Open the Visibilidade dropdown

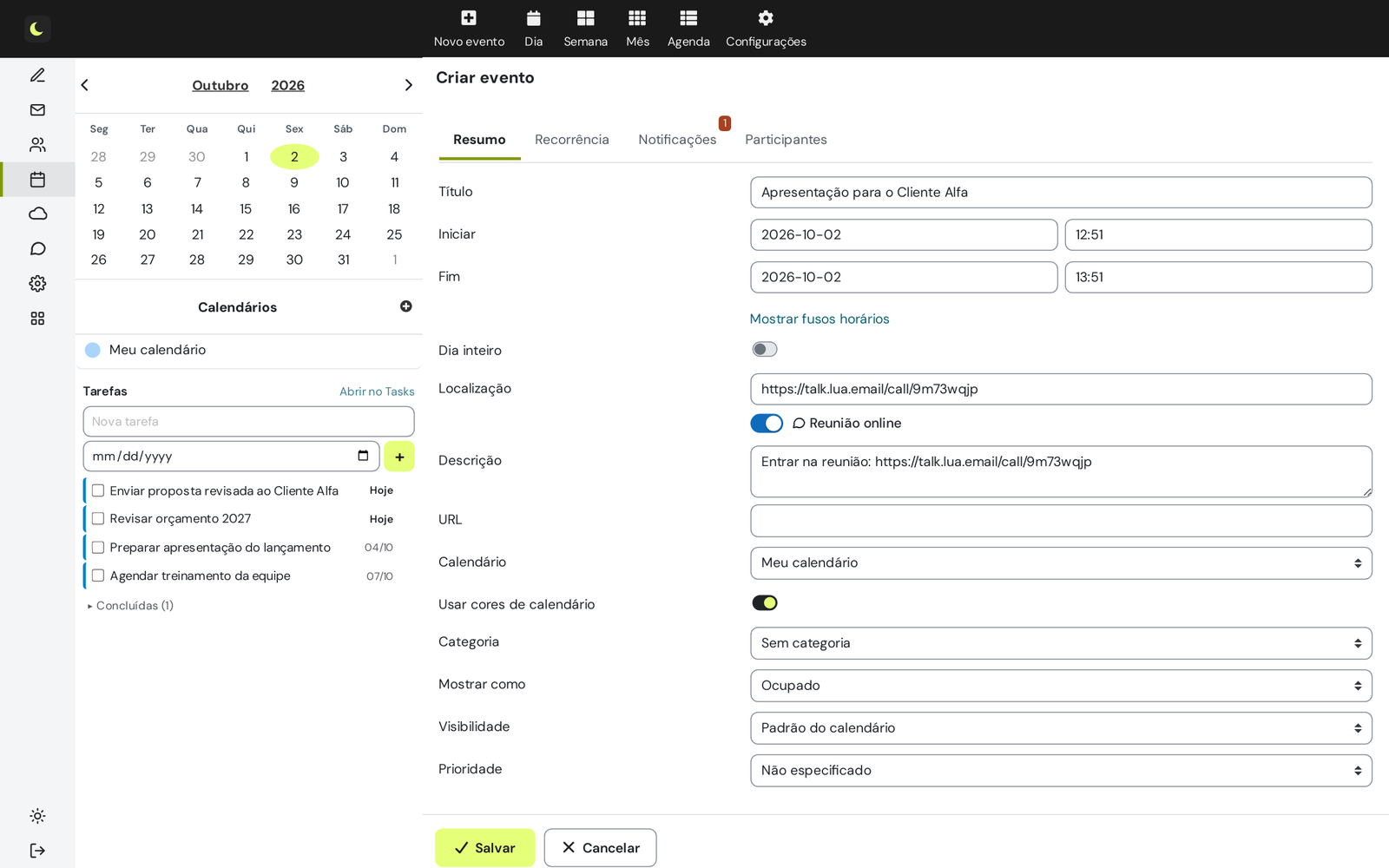point(1061,728)
